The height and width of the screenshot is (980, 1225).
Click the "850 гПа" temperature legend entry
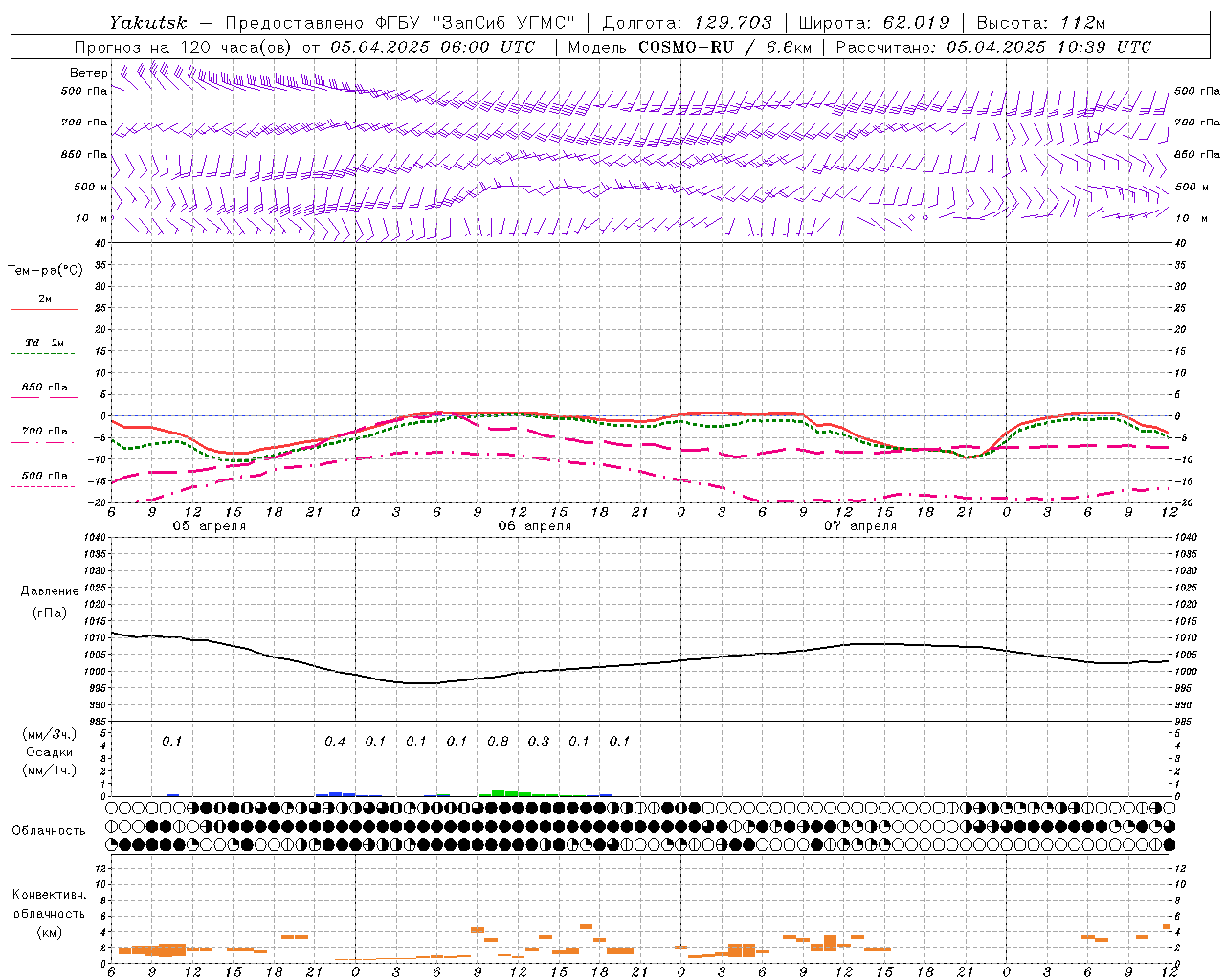coord(45,388)
